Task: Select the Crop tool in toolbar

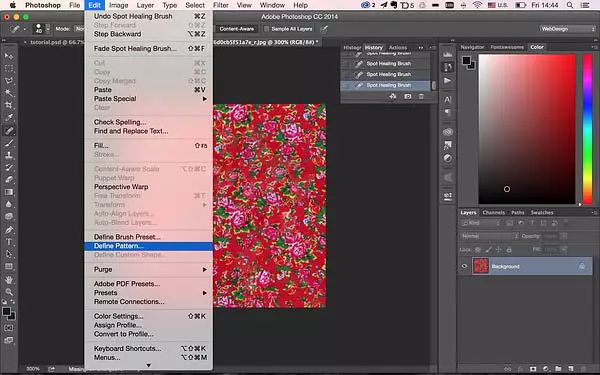Action: 9,105
